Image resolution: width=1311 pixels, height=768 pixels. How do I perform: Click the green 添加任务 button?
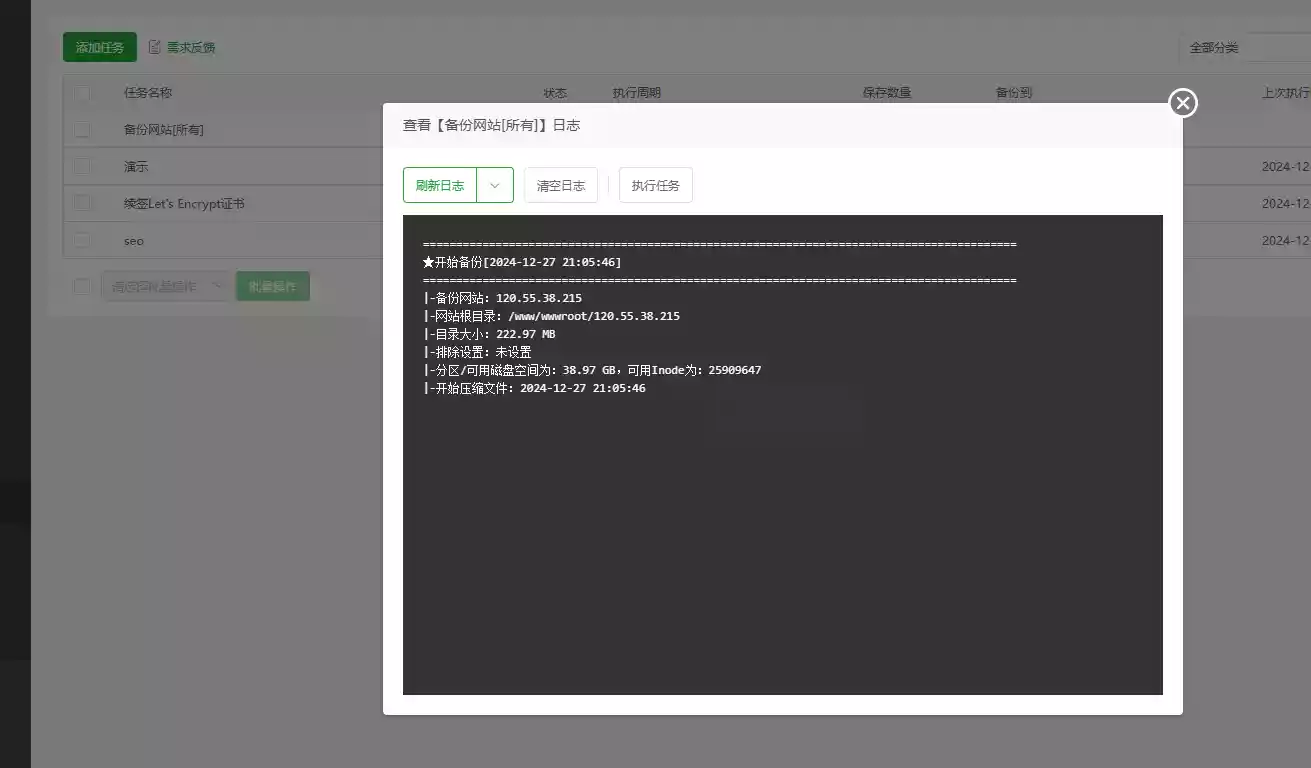coord(100,47)
